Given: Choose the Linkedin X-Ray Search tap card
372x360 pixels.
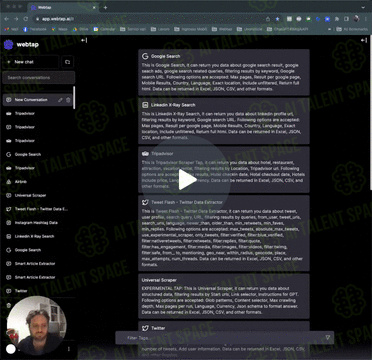Looking at the screenshot, I should click(224, 121).
